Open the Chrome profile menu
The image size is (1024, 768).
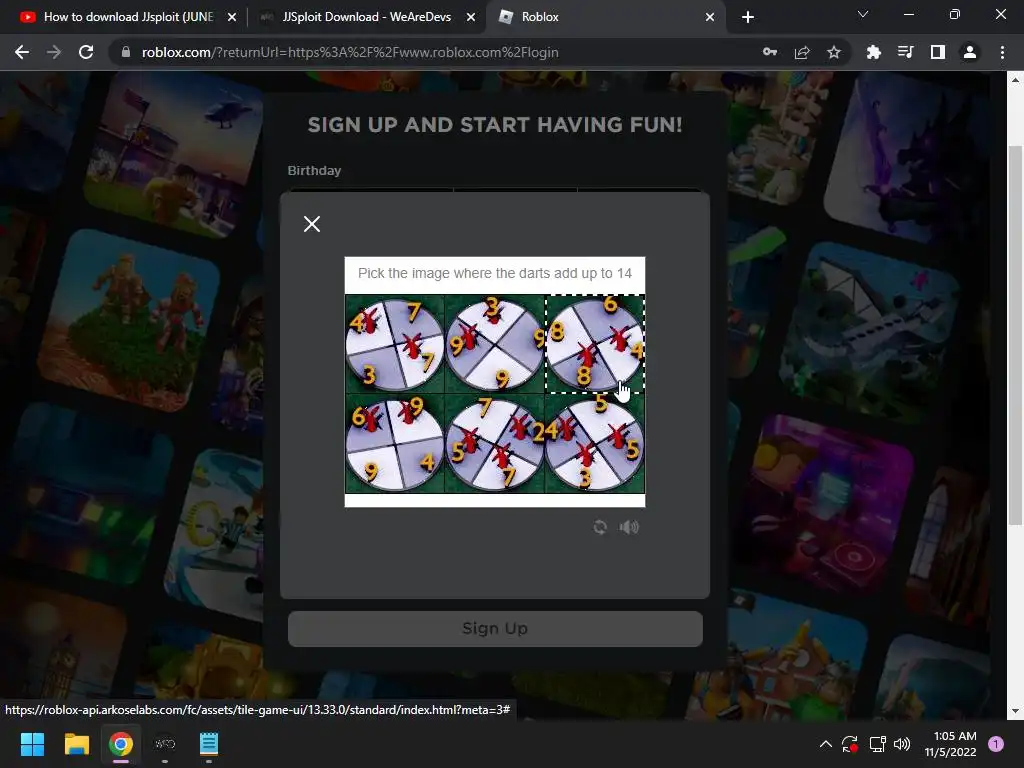[970, 52]
